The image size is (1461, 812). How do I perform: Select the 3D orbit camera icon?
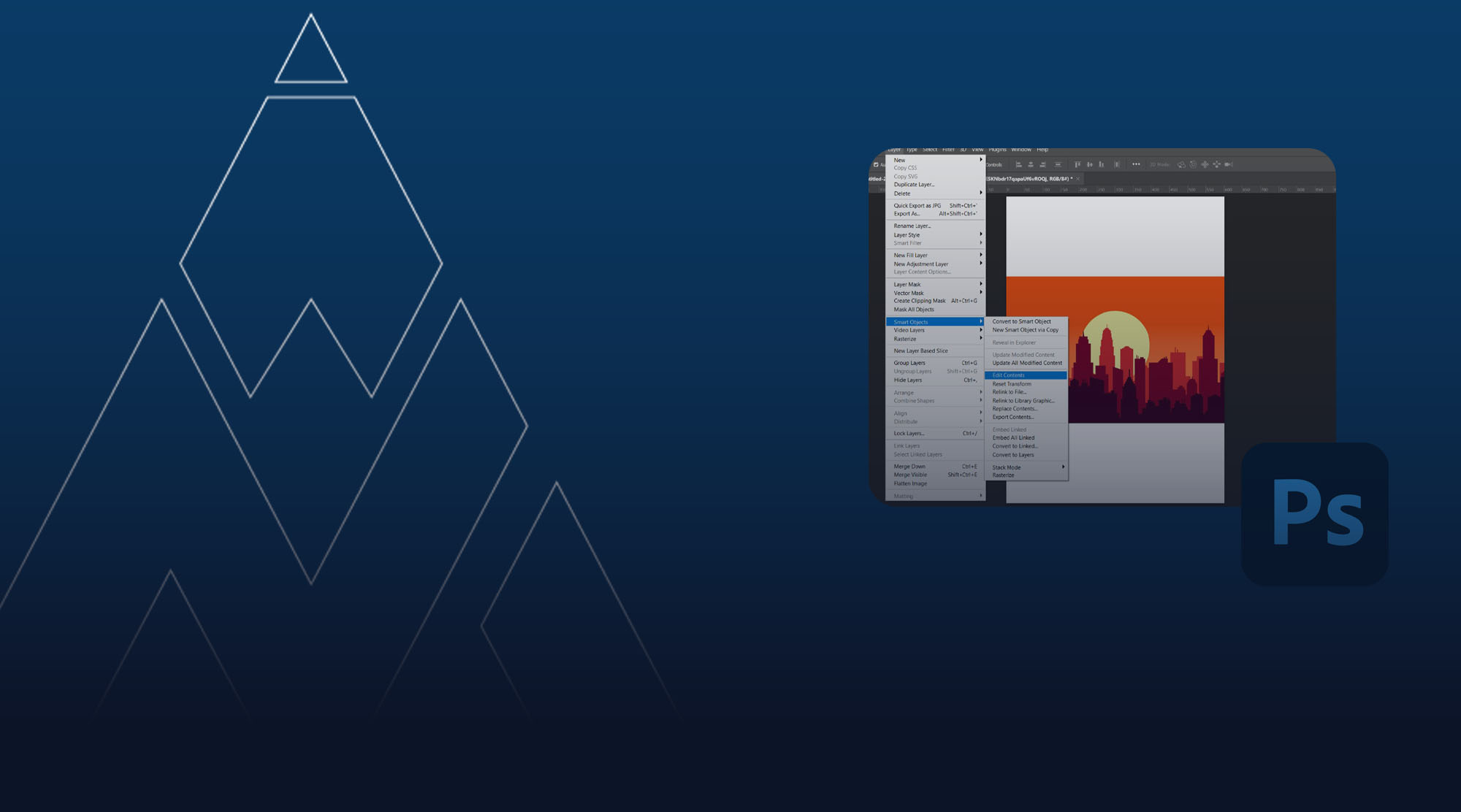tap(1181, 165)
